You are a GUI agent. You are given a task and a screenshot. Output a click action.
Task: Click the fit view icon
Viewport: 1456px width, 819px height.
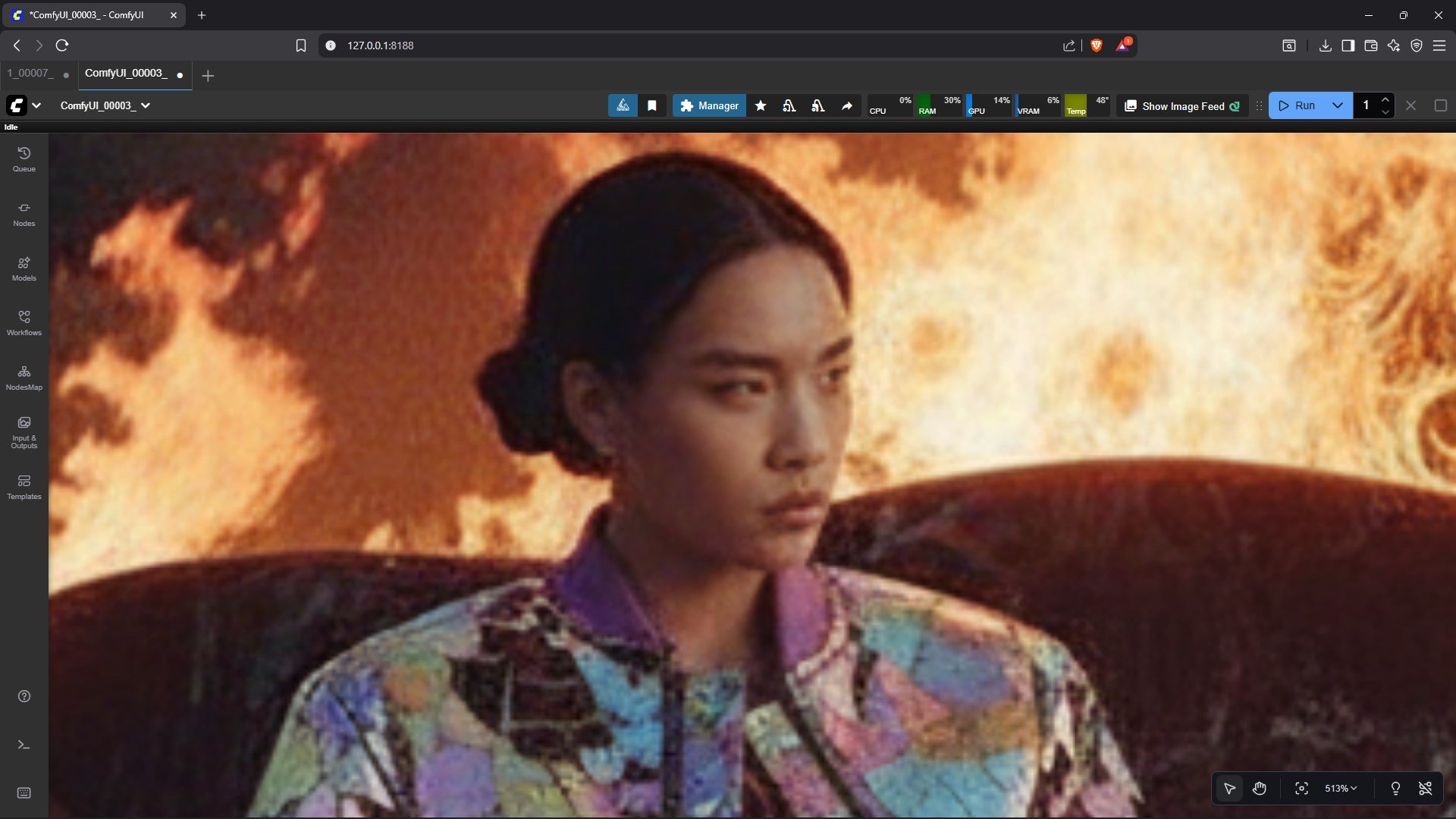click(1301, 789)
